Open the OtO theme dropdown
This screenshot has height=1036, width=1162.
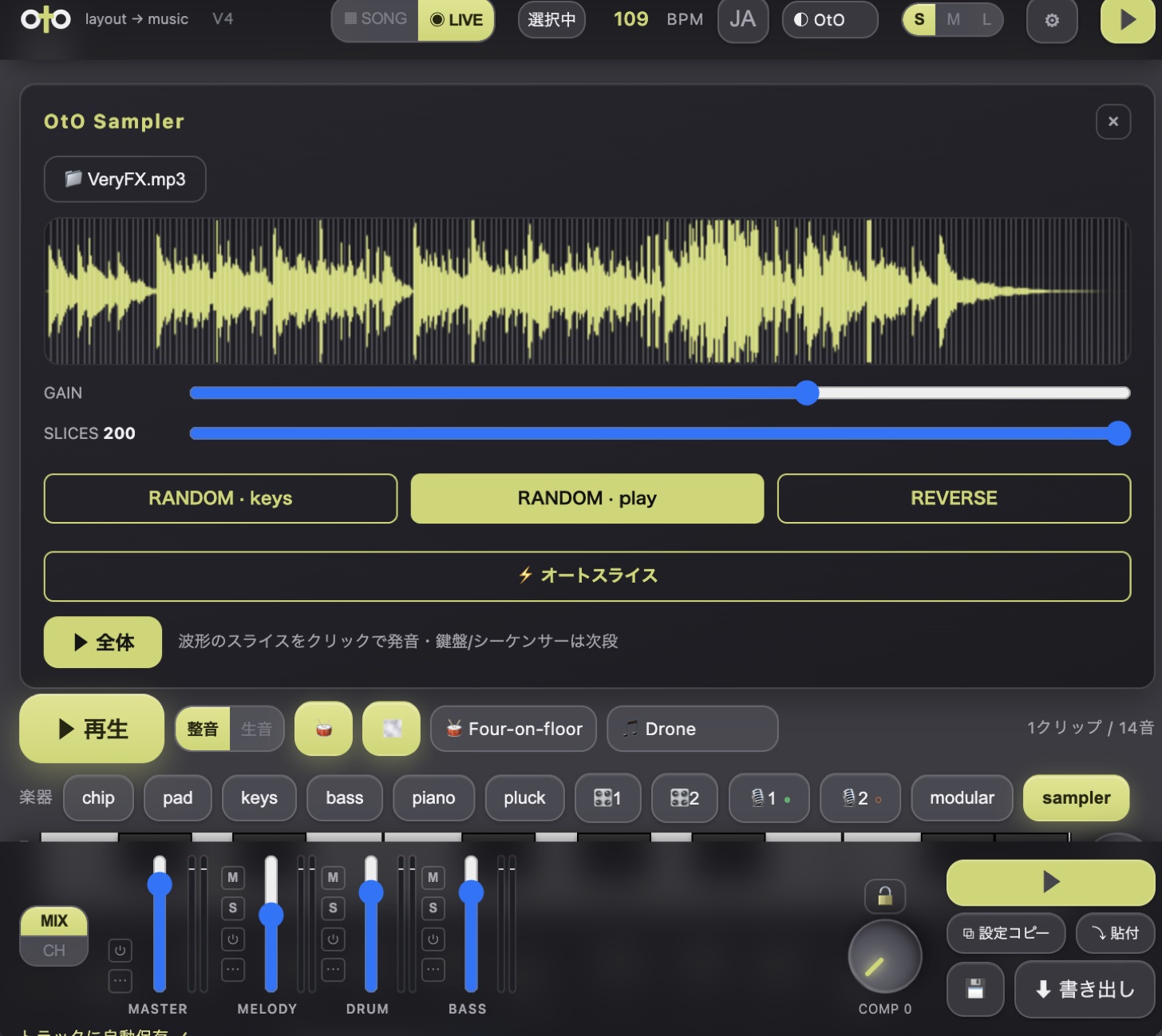pos(830,20)
